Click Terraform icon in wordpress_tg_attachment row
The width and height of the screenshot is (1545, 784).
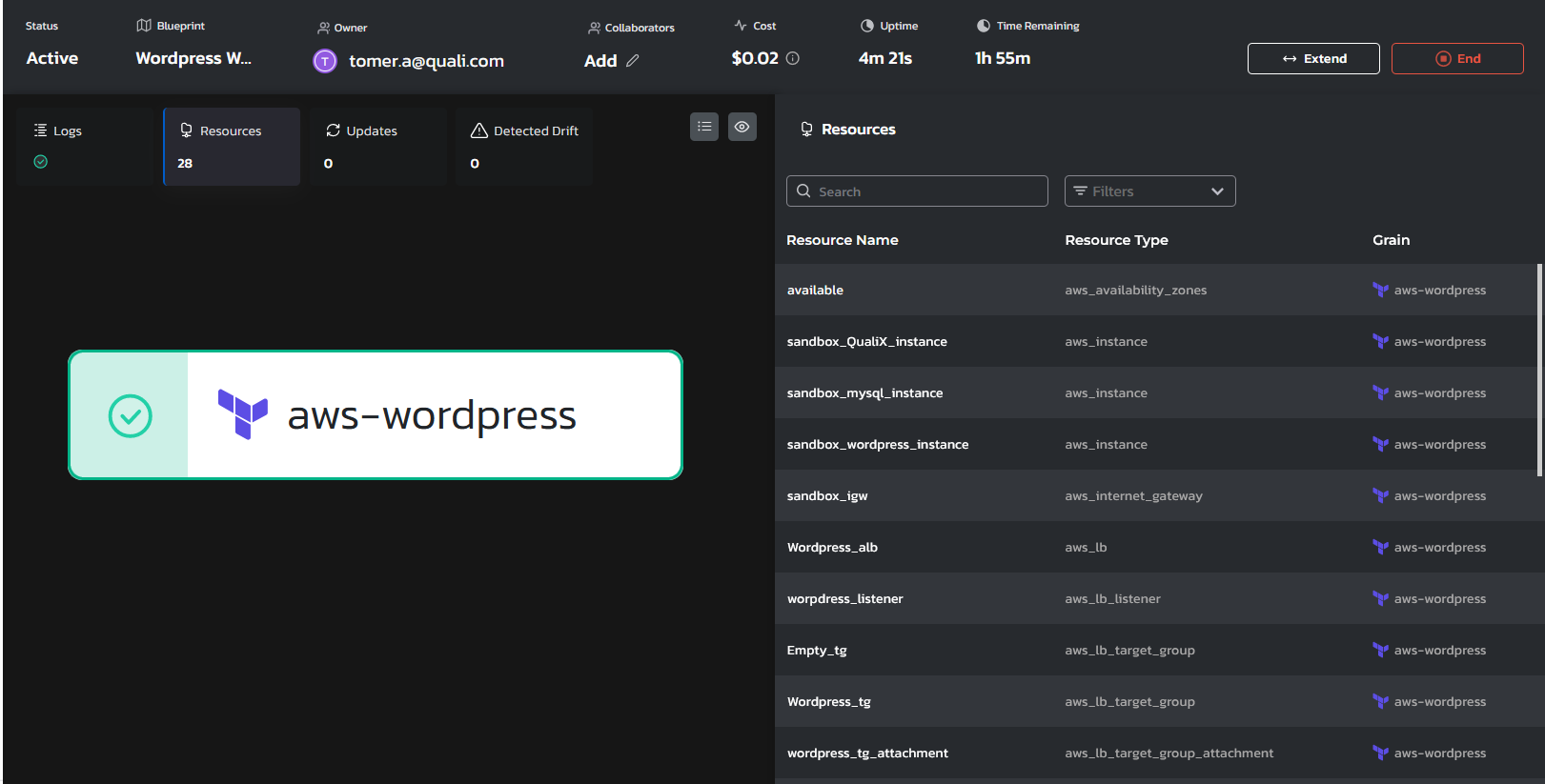(1380, 753)
